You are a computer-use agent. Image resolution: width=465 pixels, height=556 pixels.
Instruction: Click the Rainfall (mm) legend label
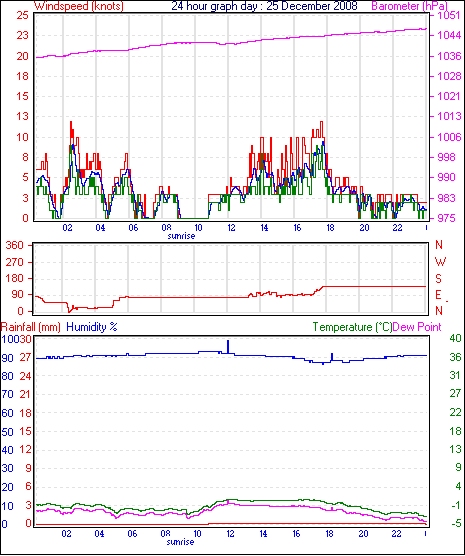click(x=31, y=327)
